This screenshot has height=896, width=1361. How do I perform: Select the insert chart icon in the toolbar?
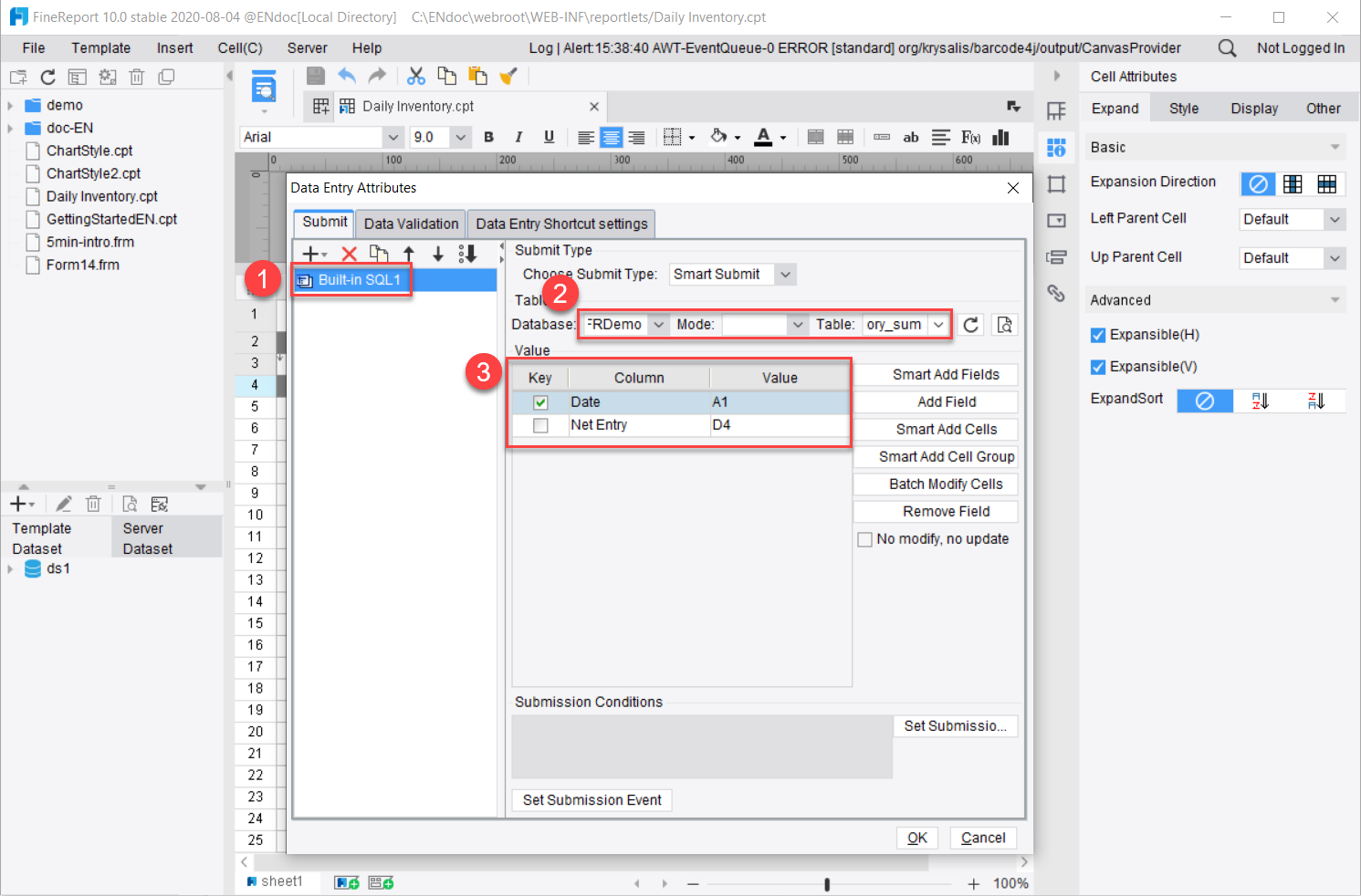[1000, 137]
